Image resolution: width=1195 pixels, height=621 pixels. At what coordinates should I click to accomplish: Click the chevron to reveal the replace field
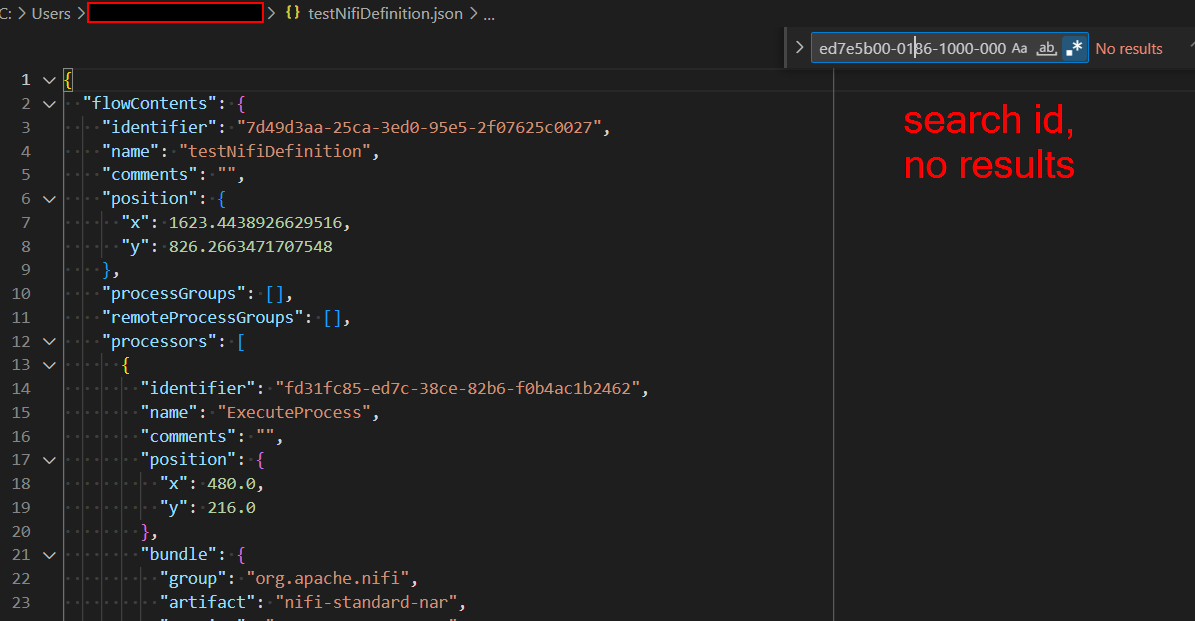click(x=798, y=47)
